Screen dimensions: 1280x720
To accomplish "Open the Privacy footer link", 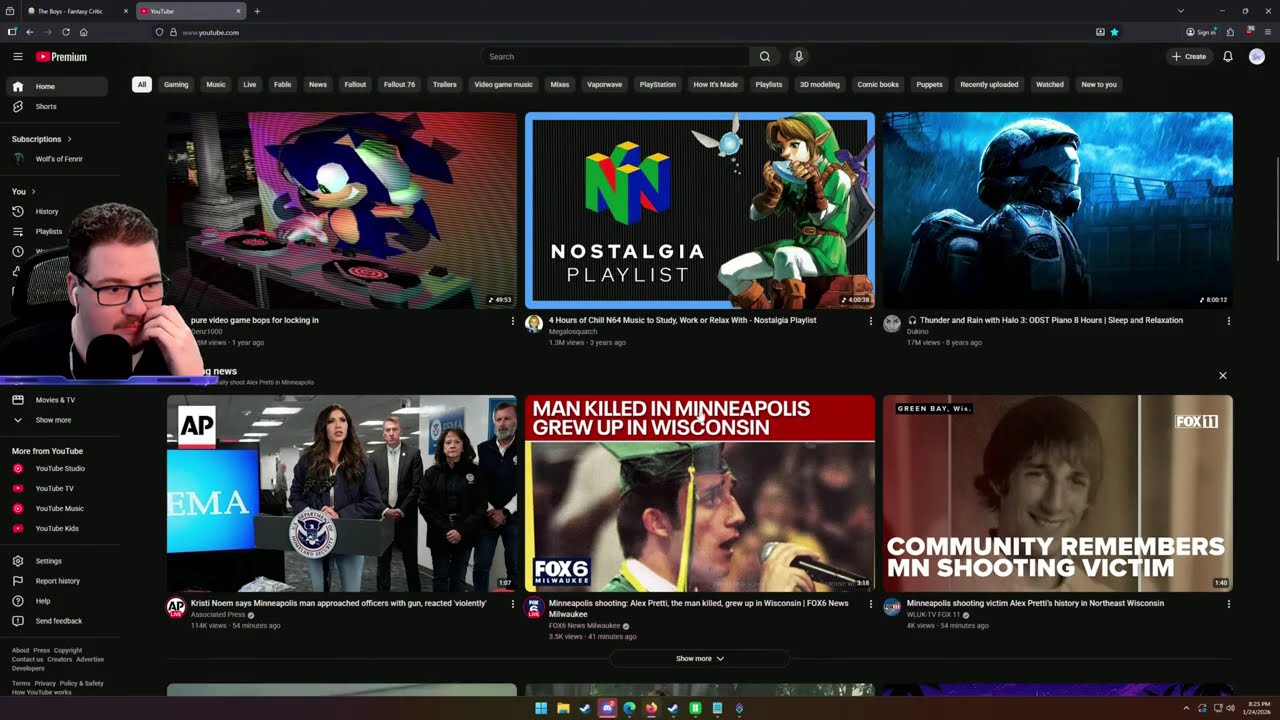I will [45, 684].
